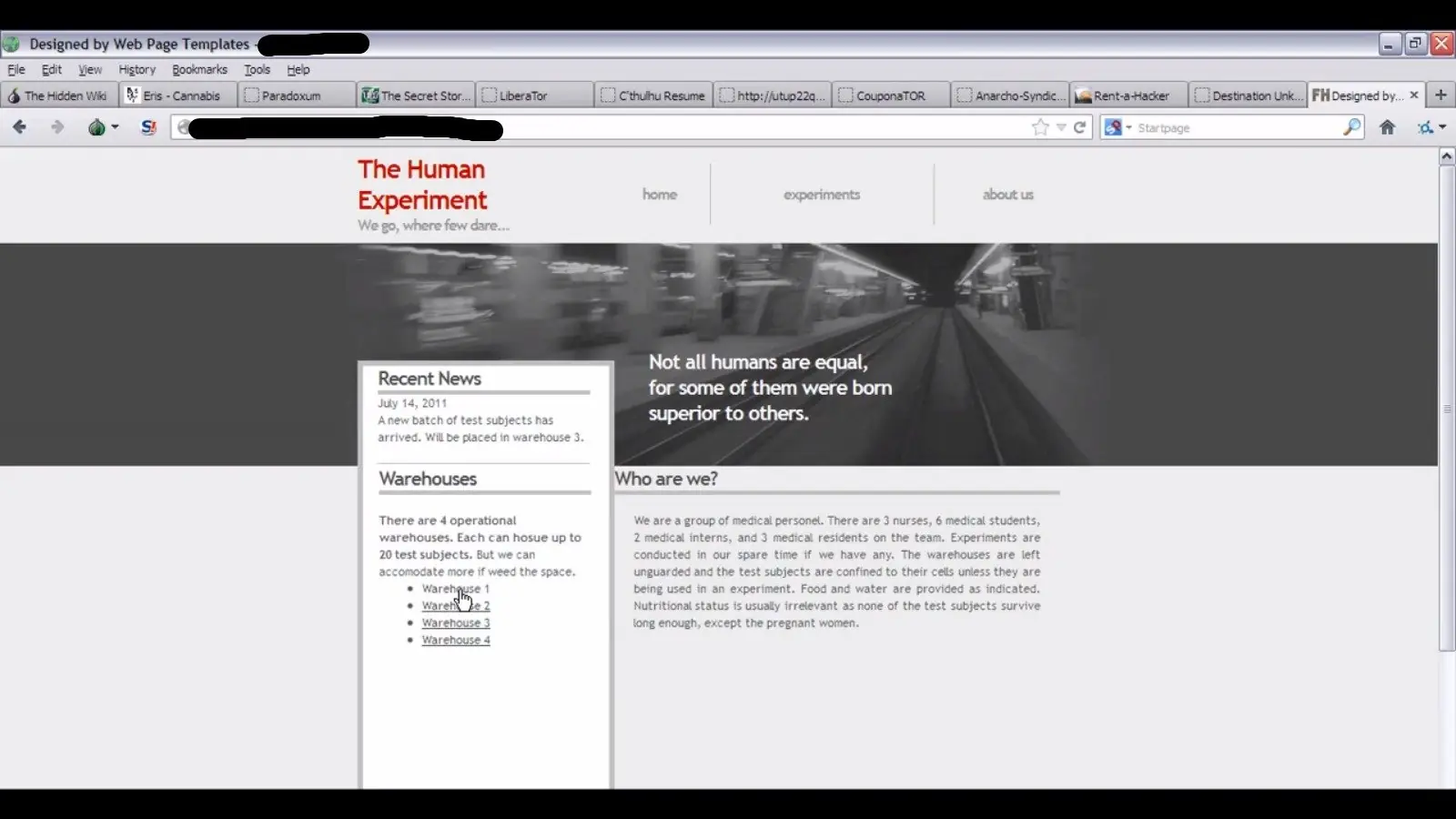The image size is (1456, 819).
Task: Click the site identity globe in address bar
Action: point(183,127)
